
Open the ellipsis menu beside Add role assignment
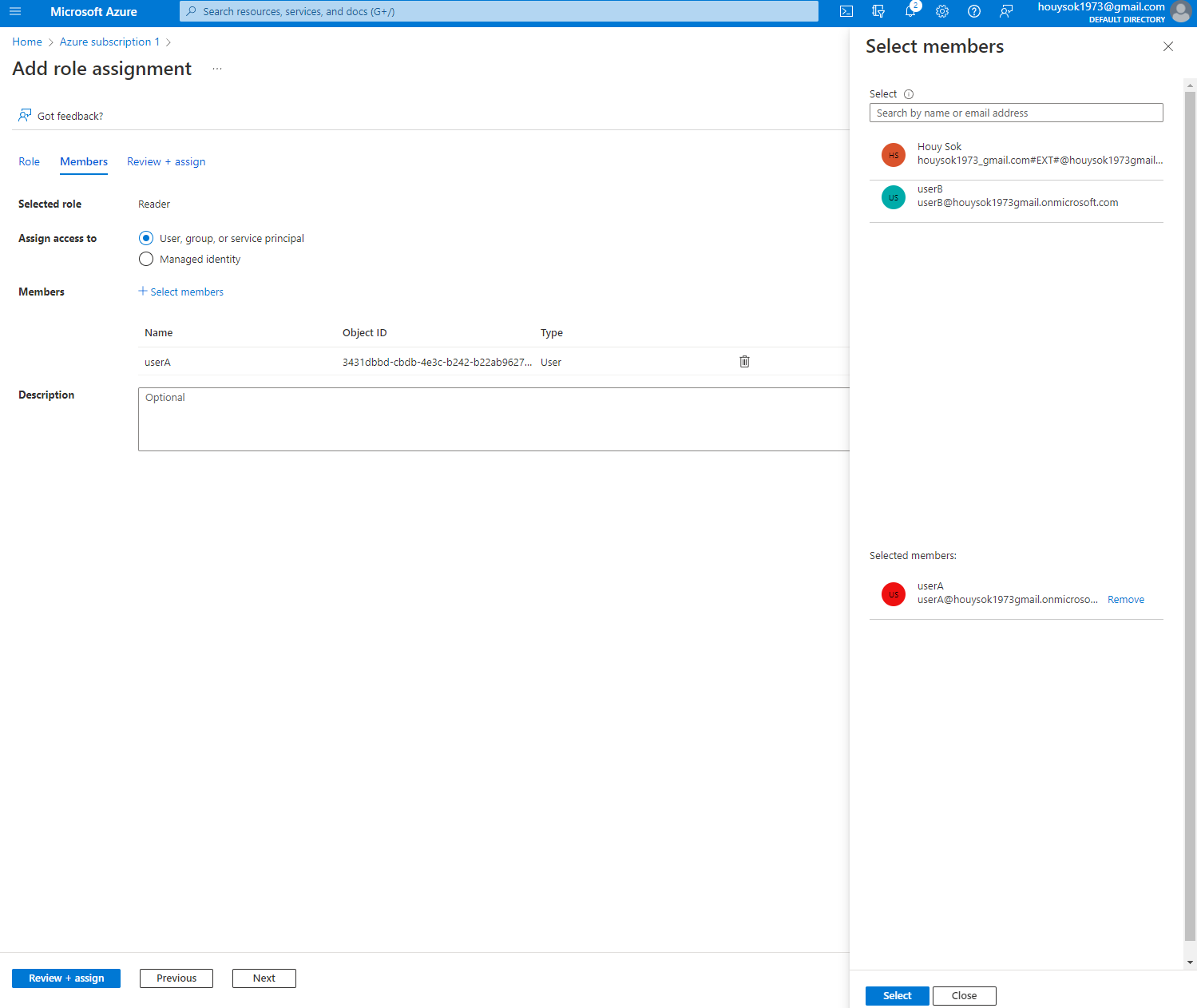pyautogui.click(x=216, y=68)
